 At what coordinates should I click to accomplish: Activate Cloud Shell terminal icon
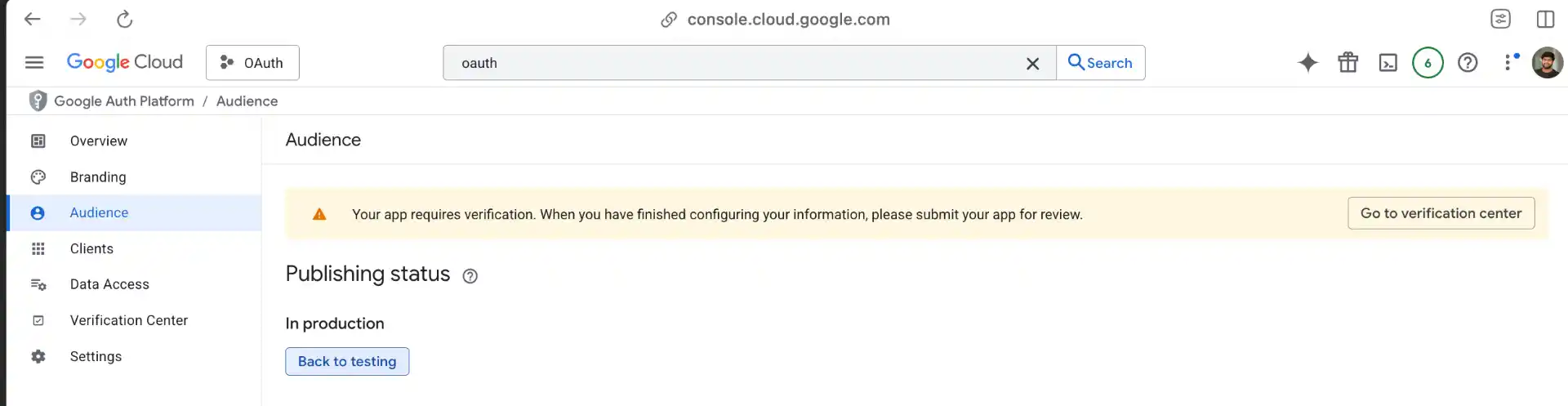point(1388,63)
